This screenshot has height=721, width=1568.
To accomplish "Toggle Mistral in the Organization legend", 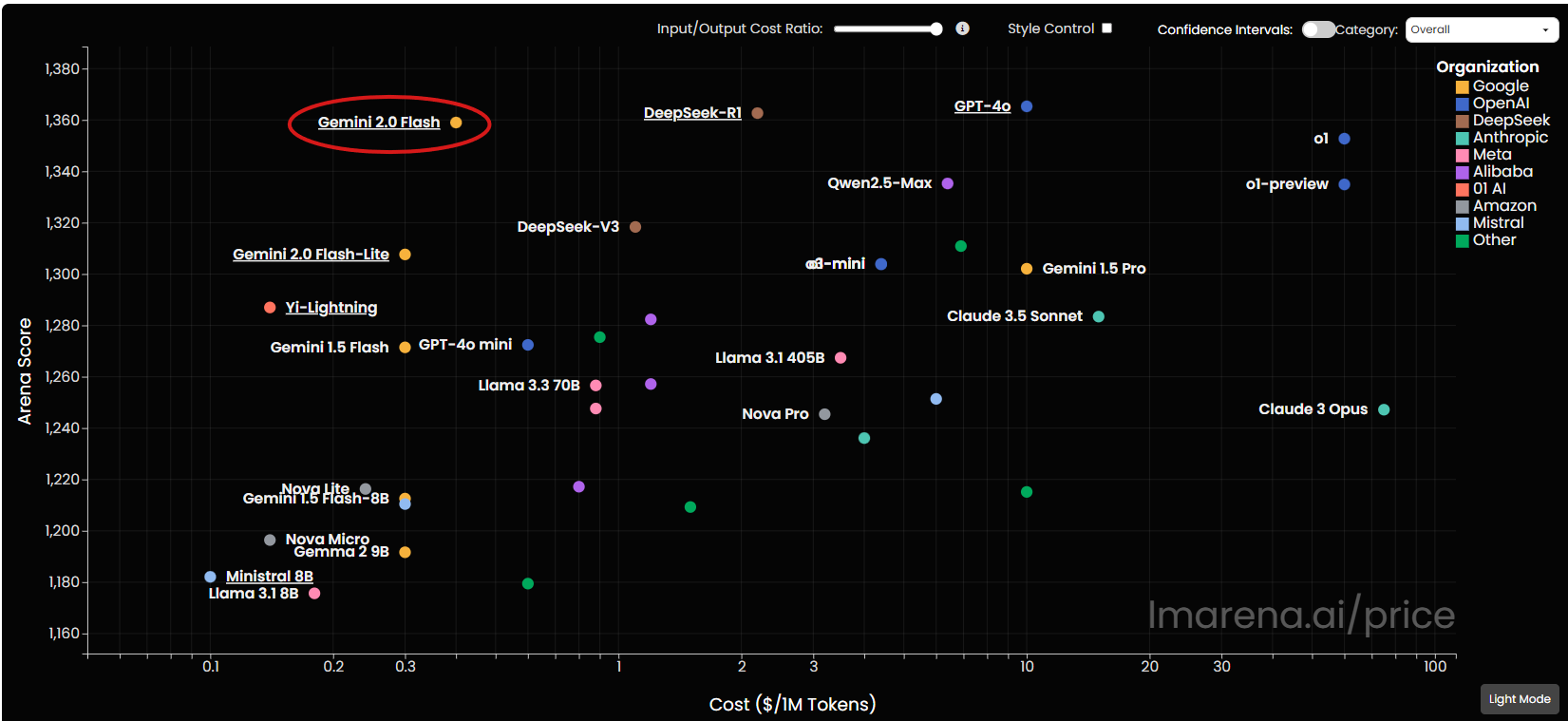I will [x=1489, y=223].
